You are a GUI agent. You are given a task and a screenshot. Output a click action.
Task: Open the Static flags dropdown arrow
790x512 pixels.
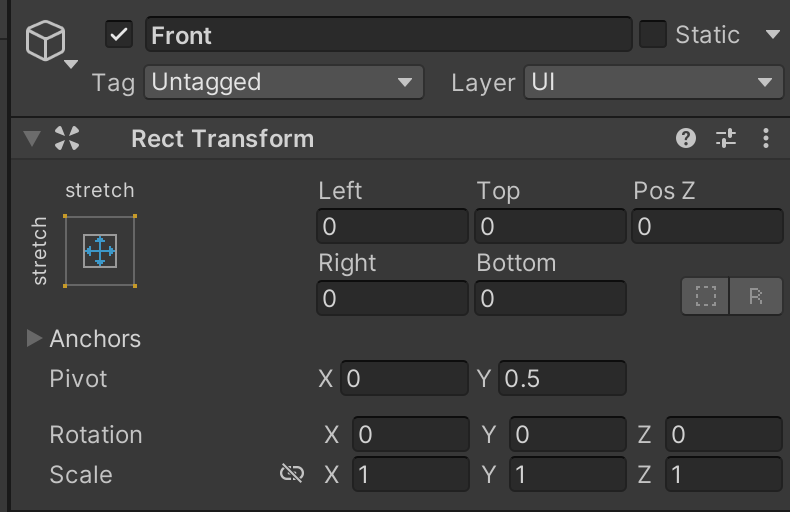pyautogui.click(x=772, y=34)
